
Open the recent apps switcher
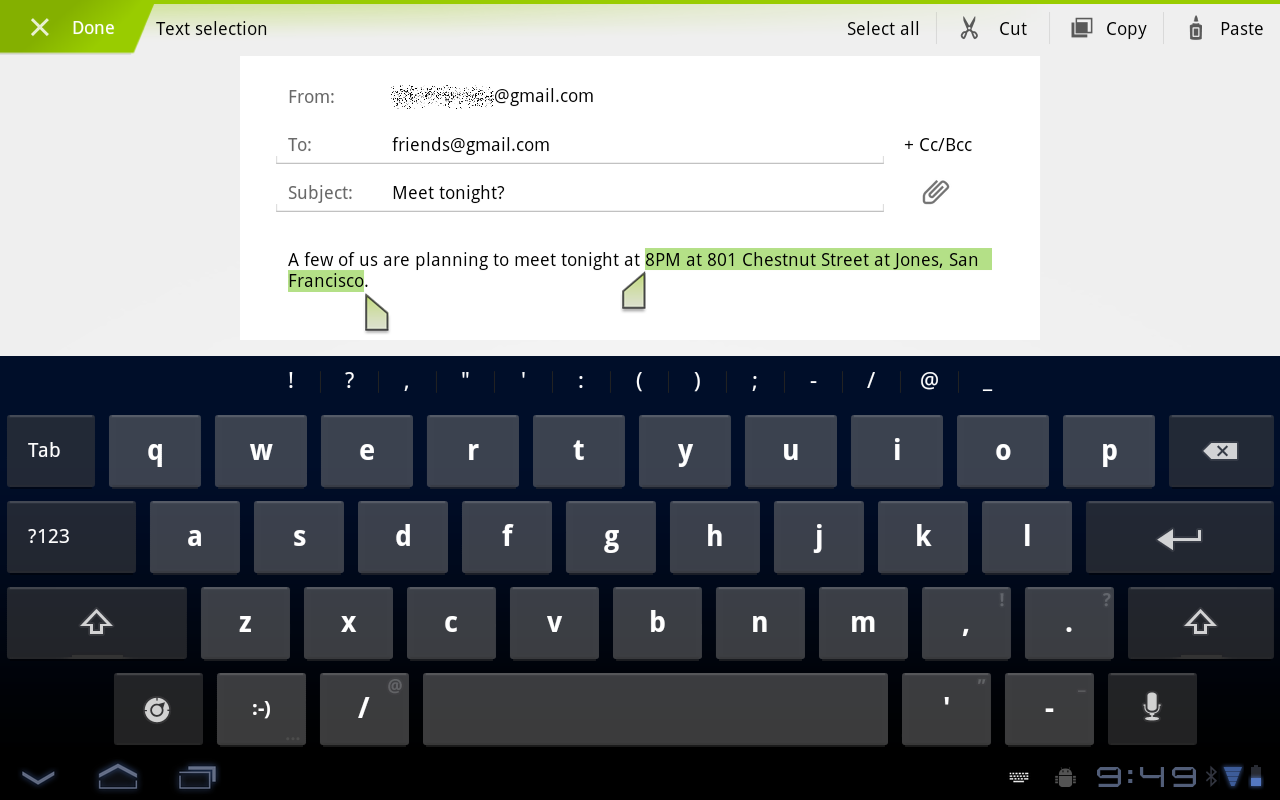pos(197,776)
